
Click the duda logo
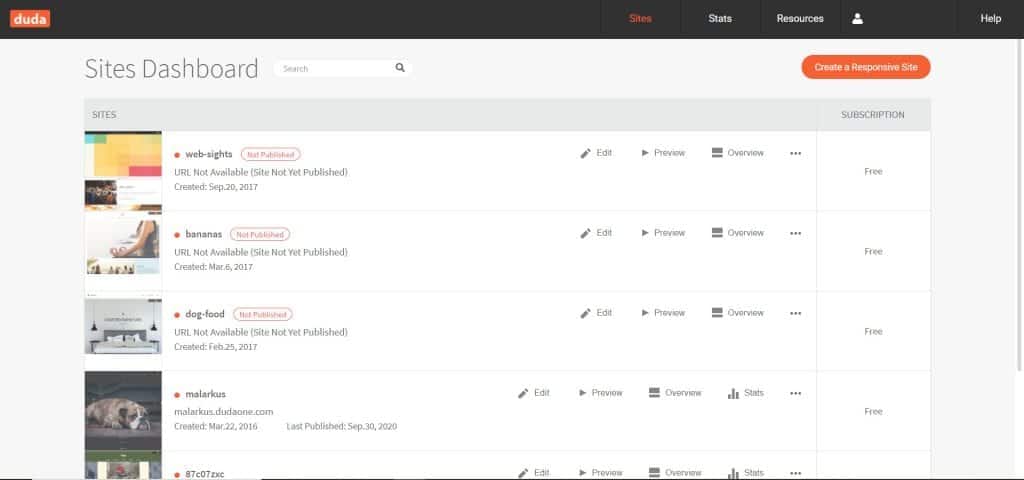coord(30,19)
